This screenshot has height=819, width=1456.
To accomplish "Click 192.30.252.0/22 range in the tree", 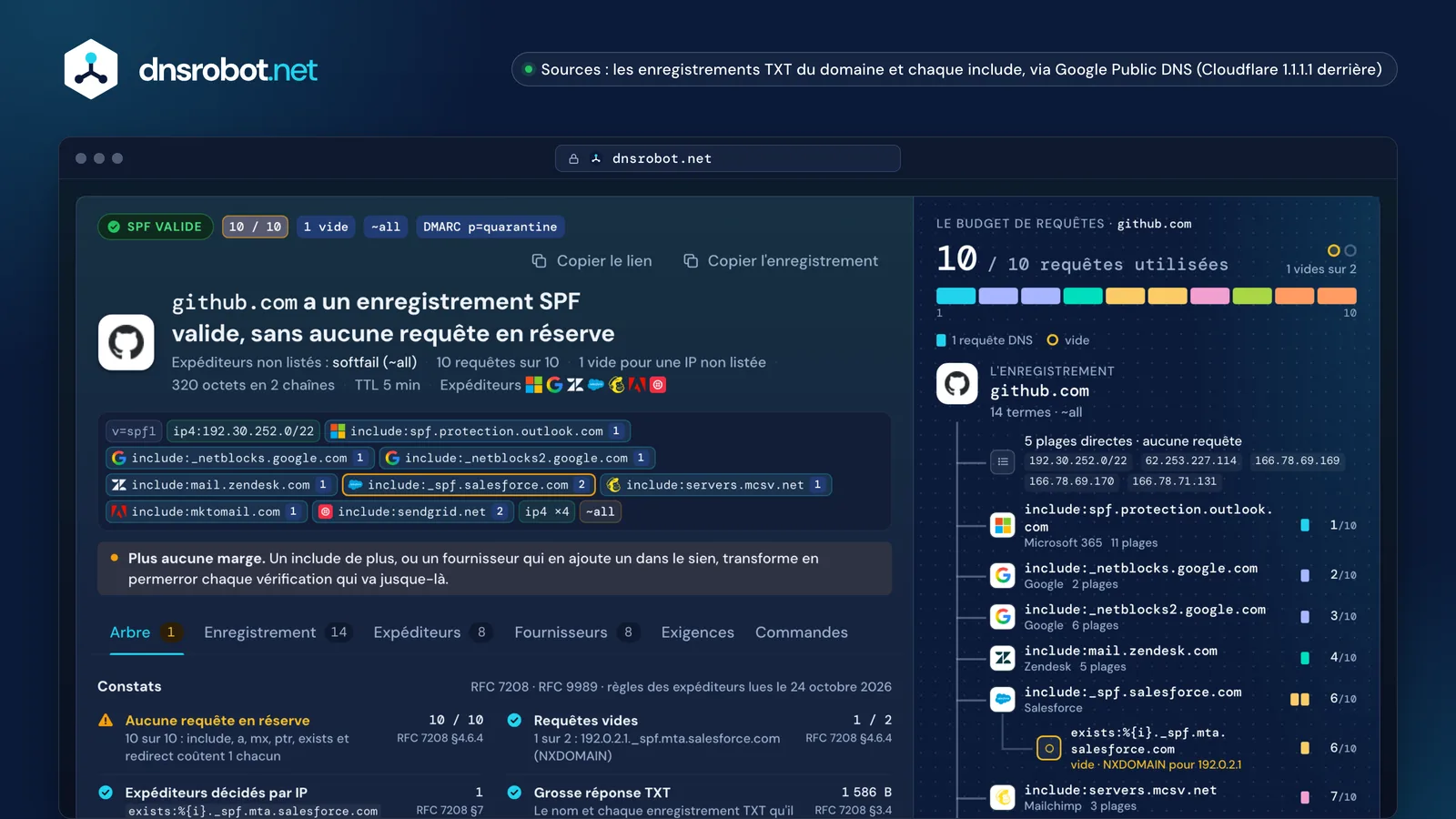I will coord(1077,460).
